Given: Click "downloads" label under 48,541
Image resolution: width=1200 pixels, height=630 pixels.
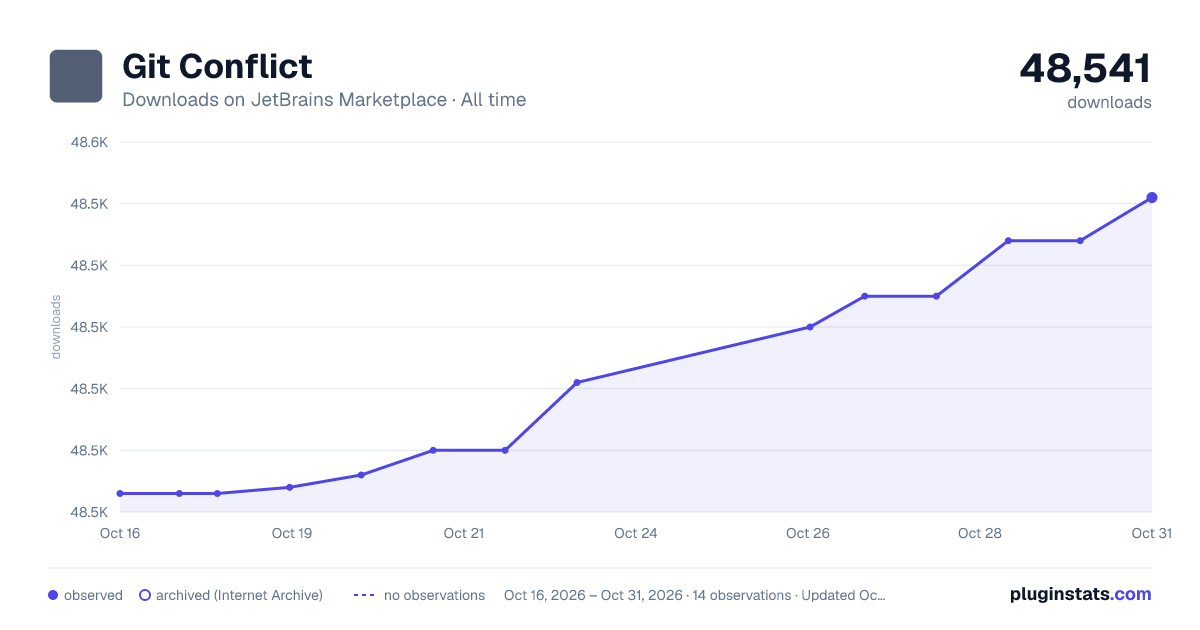Looking at the screenshot, I should point(1109,102).
